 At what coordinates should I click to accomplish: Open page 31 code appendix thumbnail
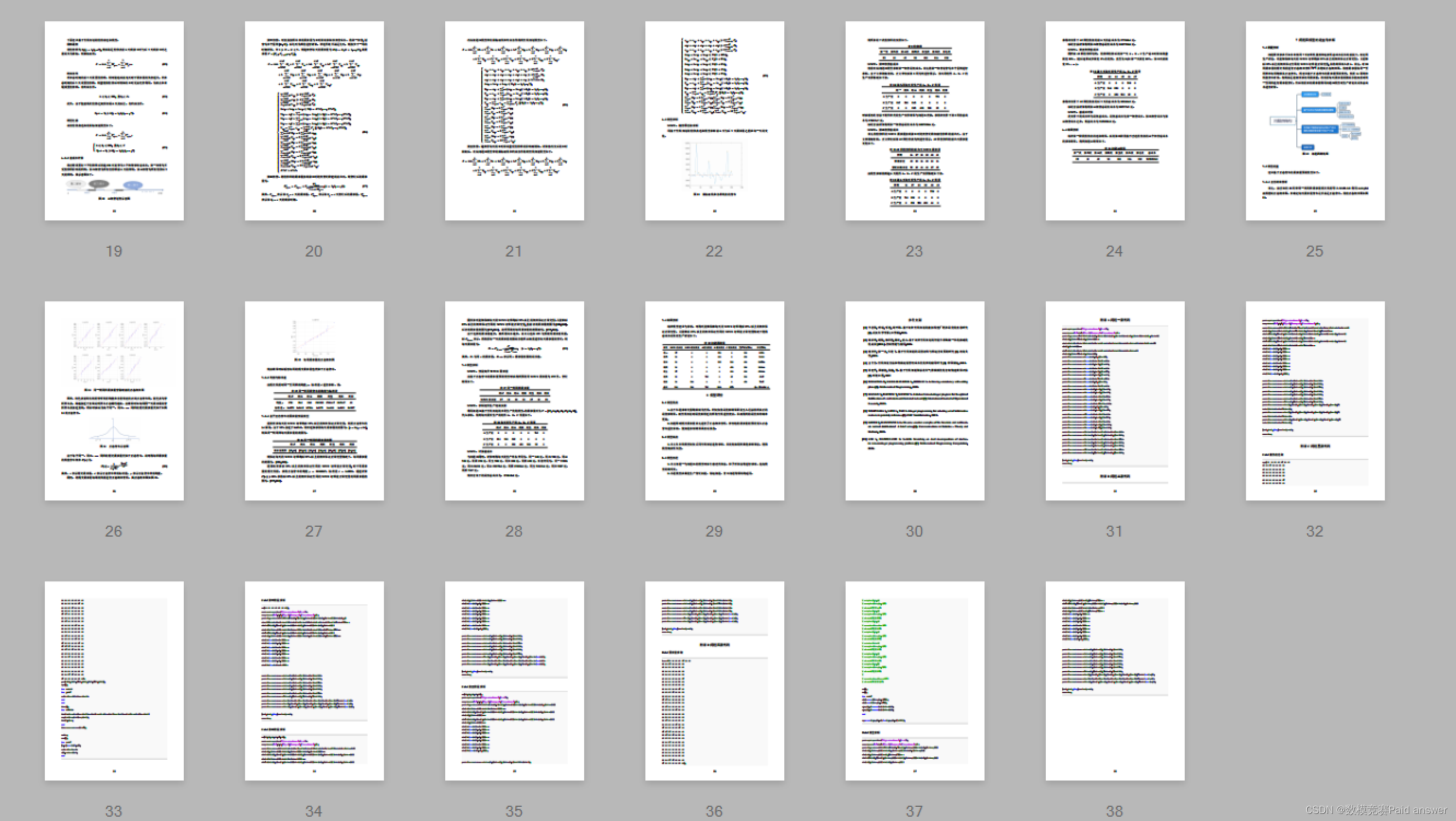1114,400
